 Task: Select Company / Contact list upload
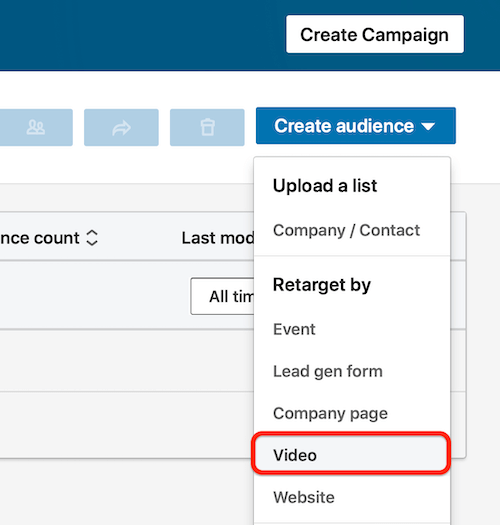tap(346, 230)
